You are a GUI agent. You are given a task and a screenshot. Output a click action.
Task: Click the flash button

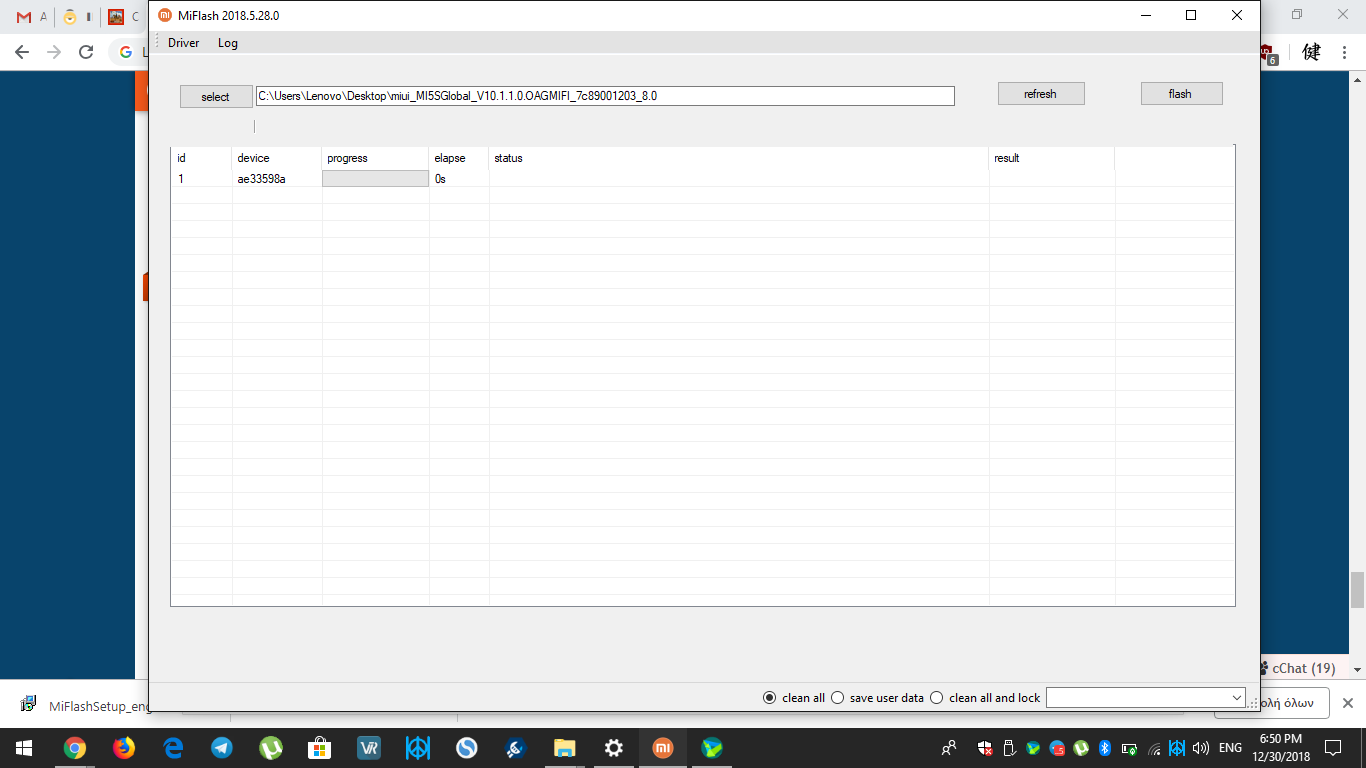(1181, 94)
